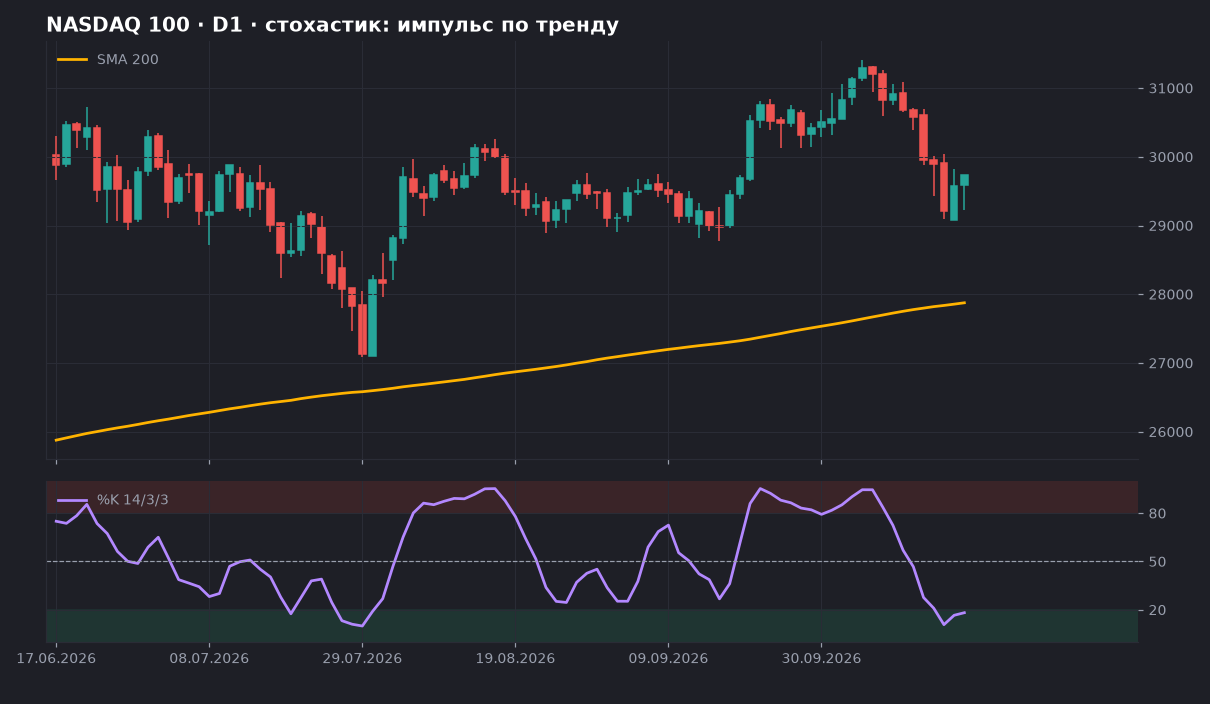1210x704 pixels.
Task: Click the 30000 price axis label
Action: (1169, 158)
